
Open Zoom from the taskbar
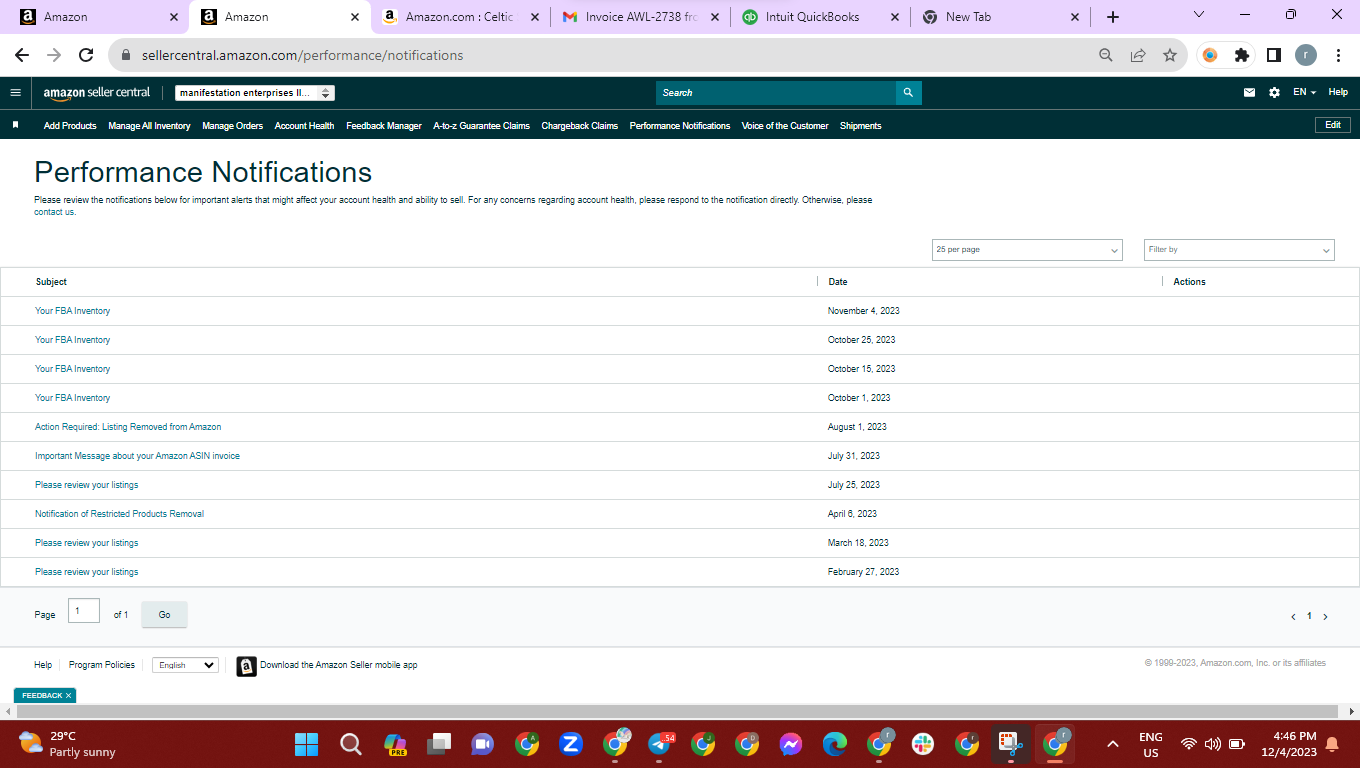pyautogui.click(x=571, y=744)
